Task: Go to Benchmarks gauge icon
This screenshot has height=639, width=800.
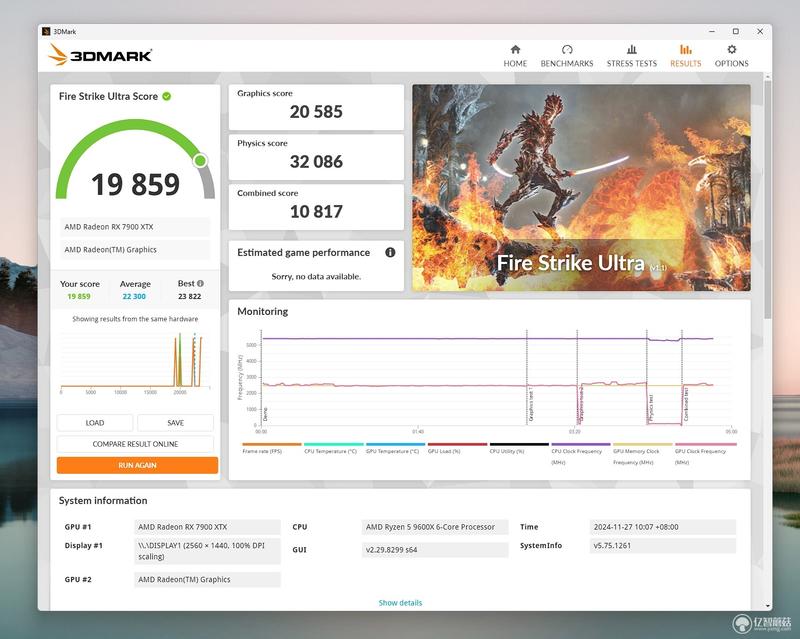Action: [x=567, y=50]
